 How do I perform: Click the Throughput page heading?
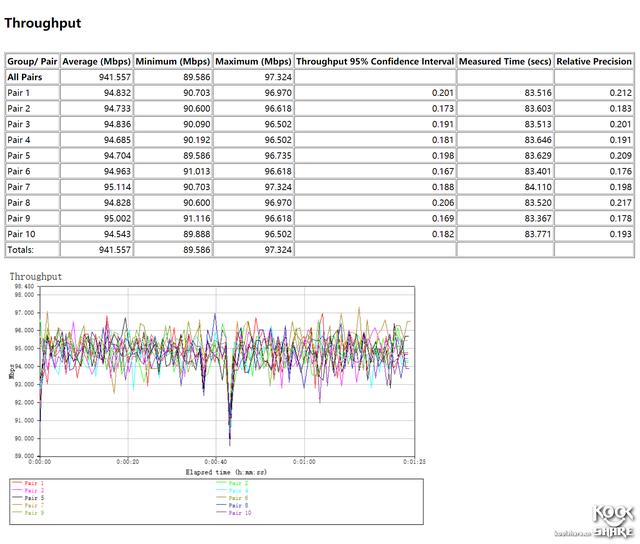(43, 23)
